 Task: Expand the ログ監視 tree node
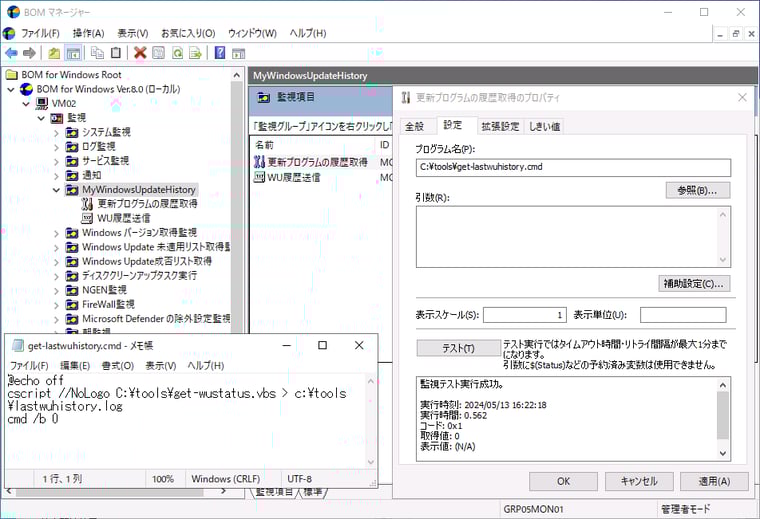(56, 147)
